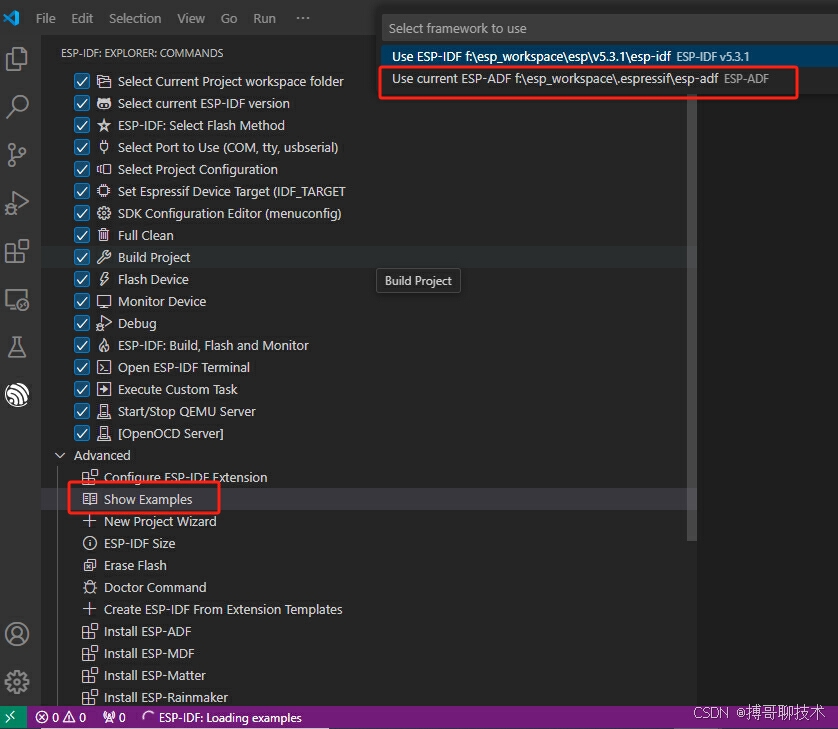Screen dimensions: 838x729
Task: Expand the menu bar overflow ellipsis
Action: pos(303,18)
